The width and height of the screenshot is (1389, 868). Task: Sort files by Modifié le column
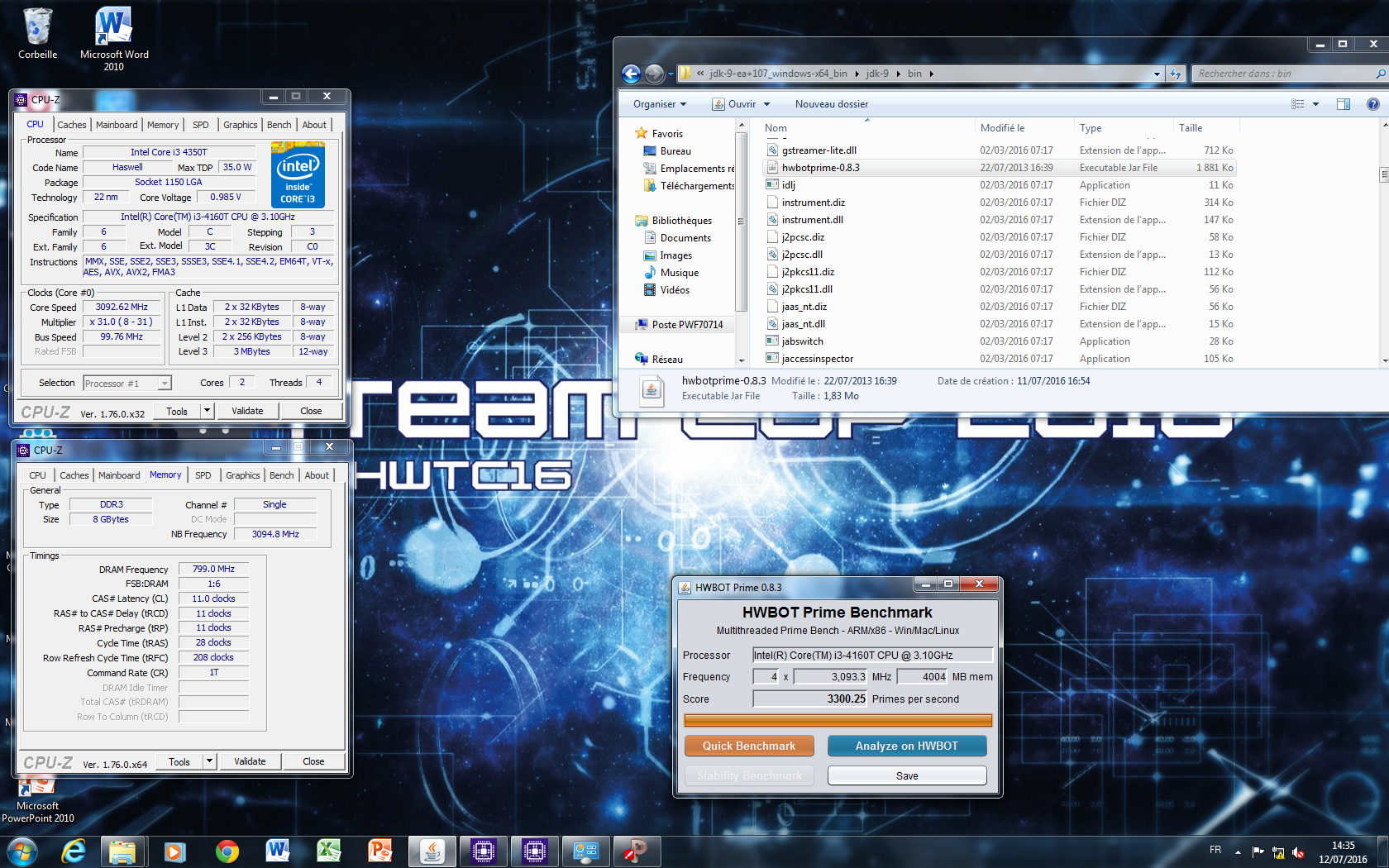tap(1024, 128)
